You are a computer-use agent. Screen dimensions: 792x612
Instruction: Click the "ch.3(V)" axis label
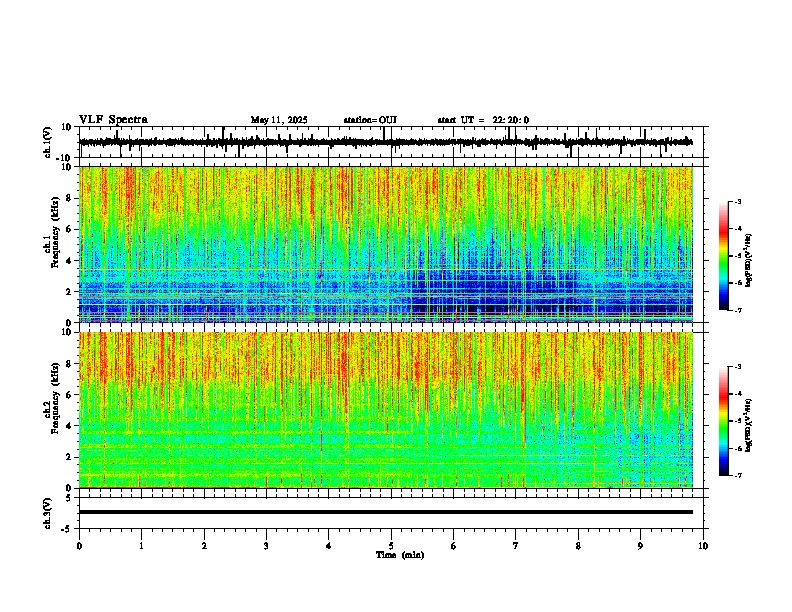point(48,514)
